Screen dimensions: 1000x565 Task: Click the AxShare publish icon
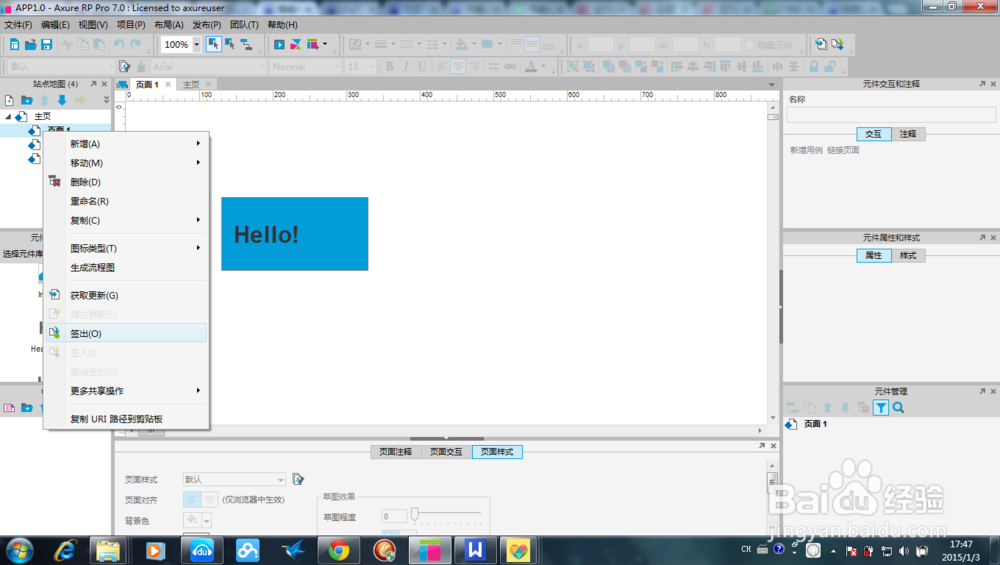[295, 44]
